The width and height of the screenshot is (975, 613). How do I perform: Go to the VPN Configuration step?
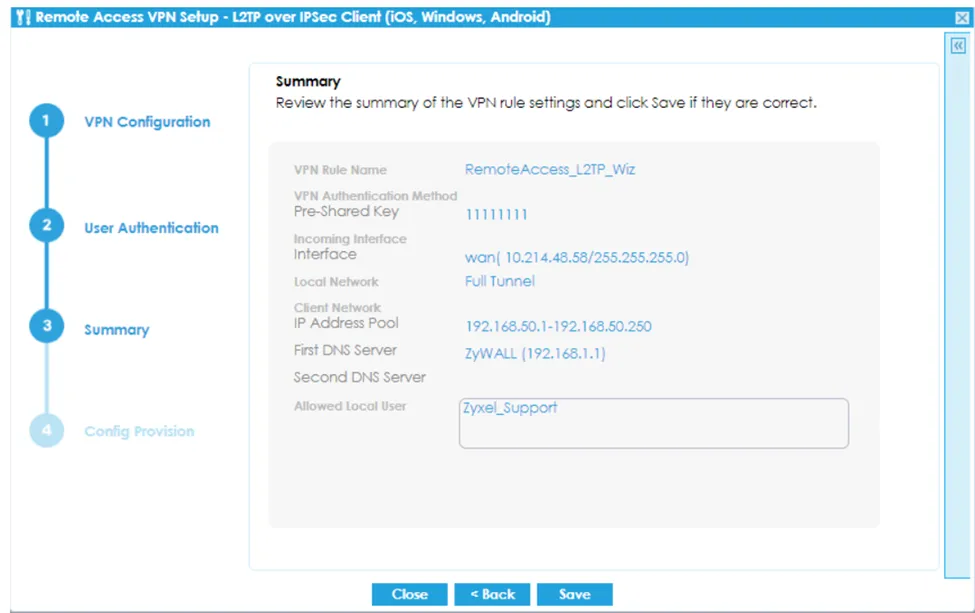[x=147, y=122]
